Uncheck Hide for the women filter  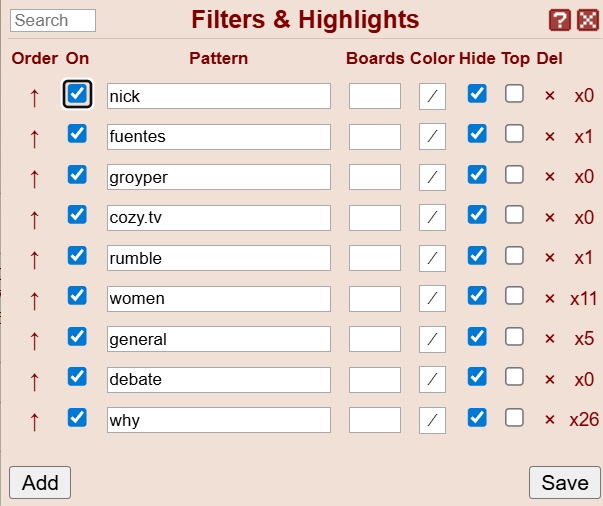pyautogui.click(x=477, y=296)
